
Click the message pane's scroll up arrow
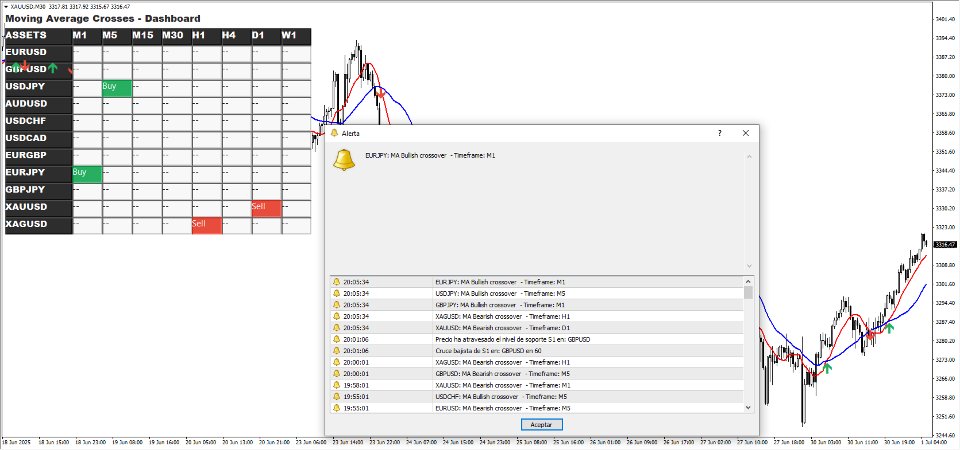coord(749,156)
